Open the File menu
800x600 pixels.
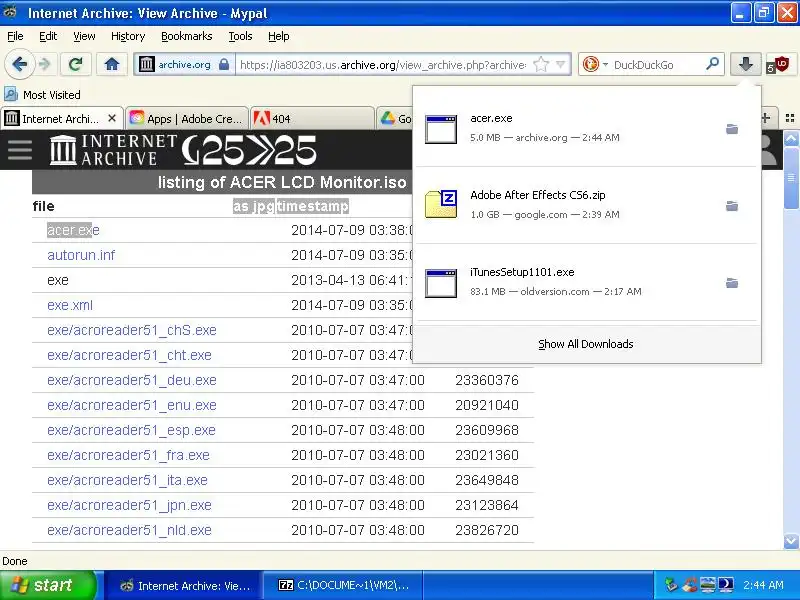[x=15, y=36]
